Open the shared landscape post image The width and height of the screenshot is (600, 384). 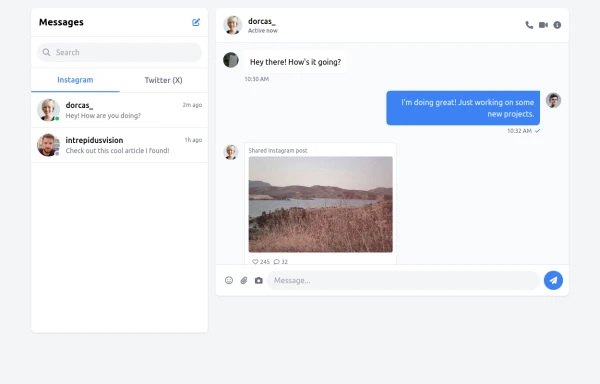[321, 204]
